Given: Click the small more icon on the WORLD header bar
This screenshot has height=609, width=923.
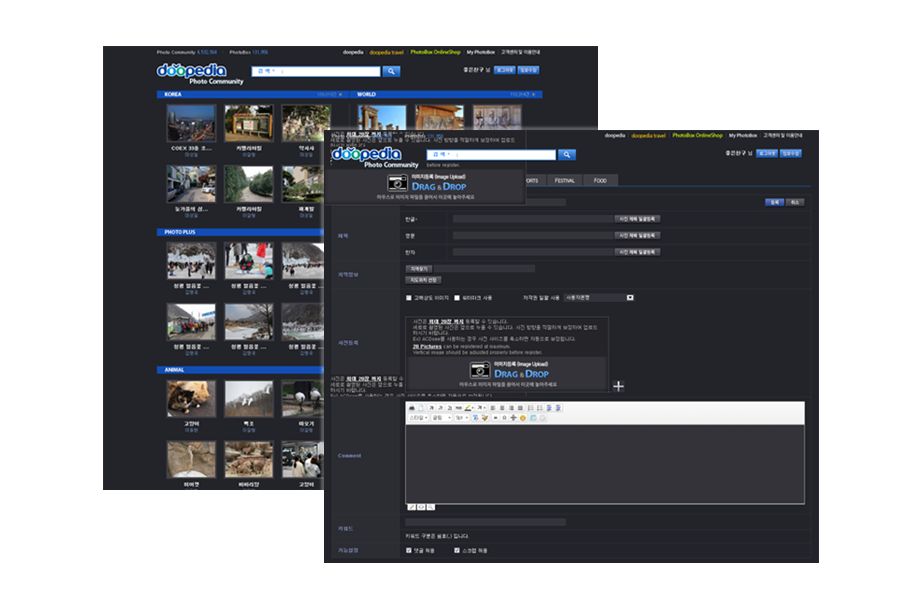Looking at the screenshot, I should (x=534, y=94).
